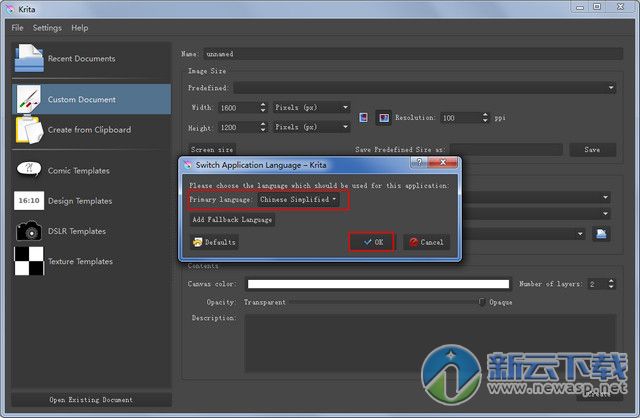Open the Width units Pixels dropdown
This screenshot has width=640, height=418.
point(311,107)
